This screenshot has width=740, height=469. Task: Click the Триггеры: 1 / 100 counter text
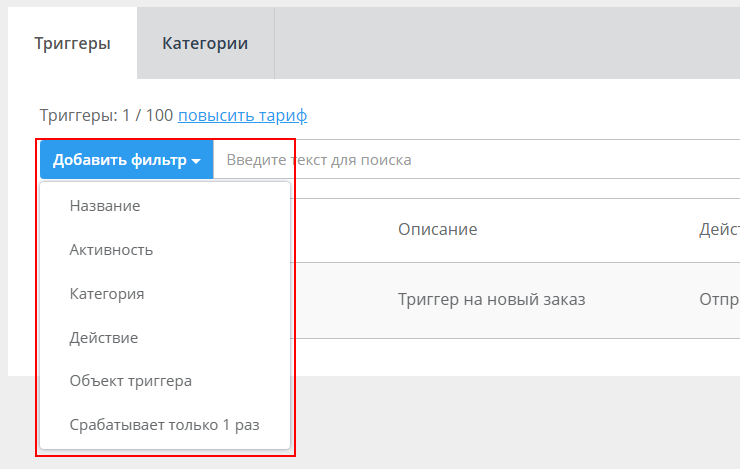[x=106, y=115]
